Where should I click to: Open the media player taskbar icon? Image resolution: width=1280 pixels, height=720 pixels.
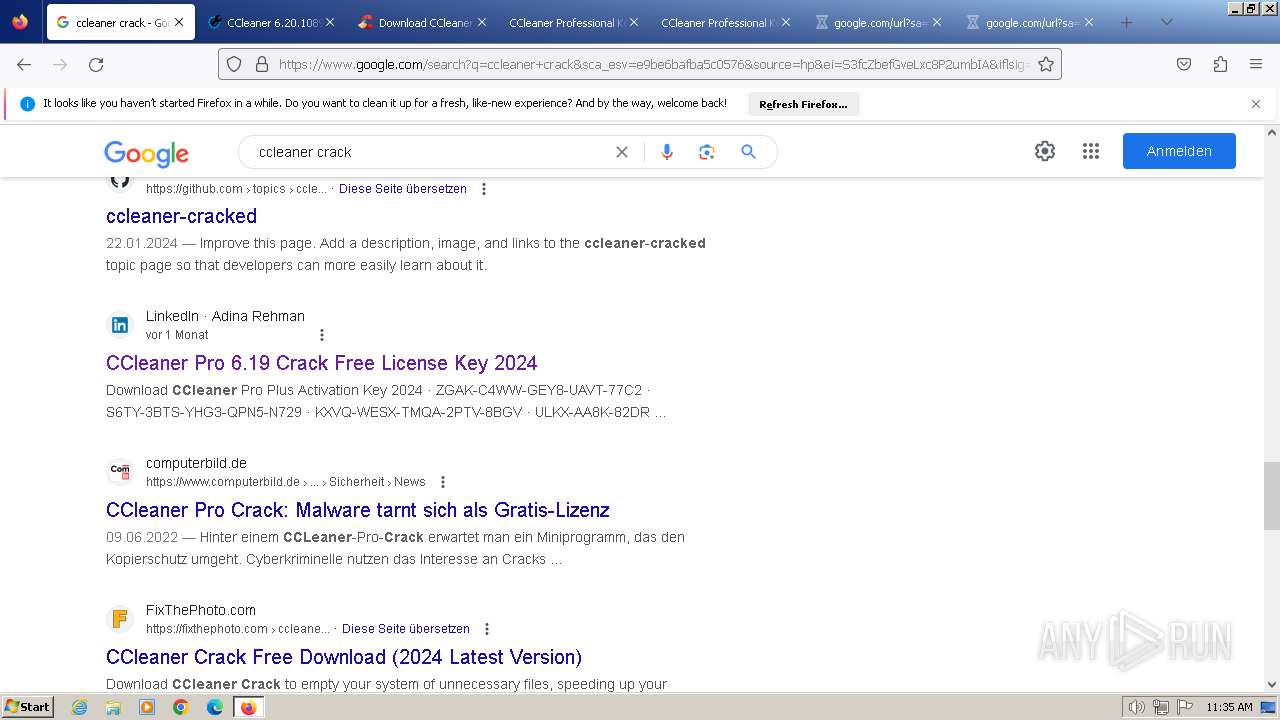[147, 707]
